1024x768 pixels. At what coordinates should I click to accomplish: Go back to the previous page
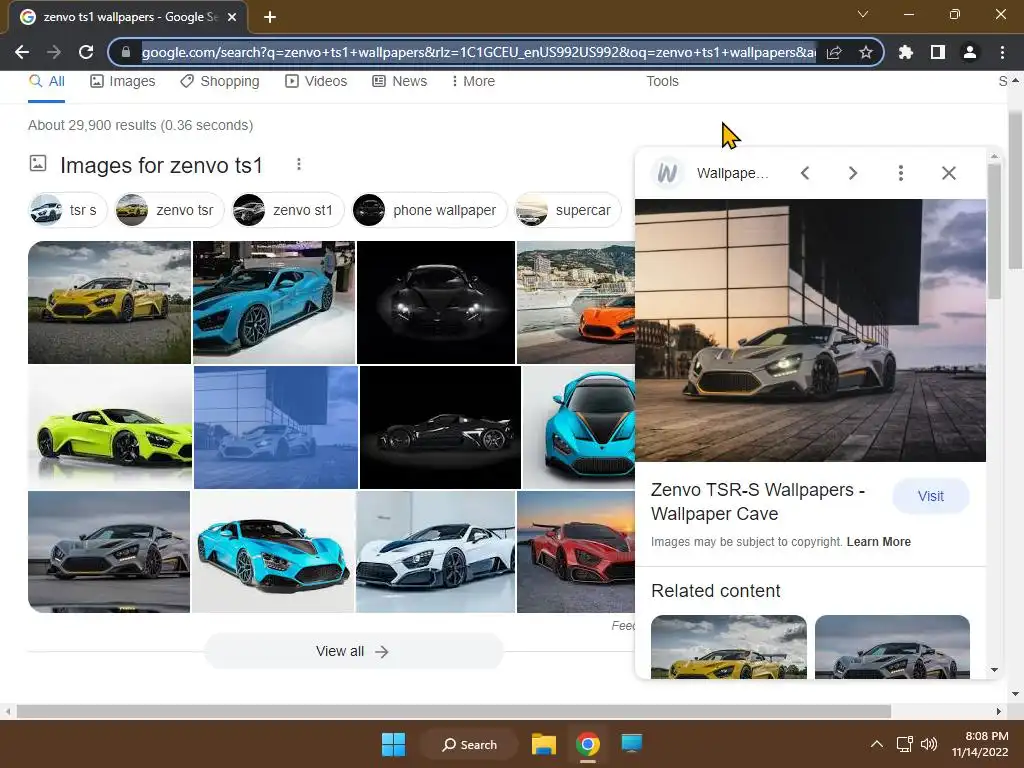coord(22,52)
